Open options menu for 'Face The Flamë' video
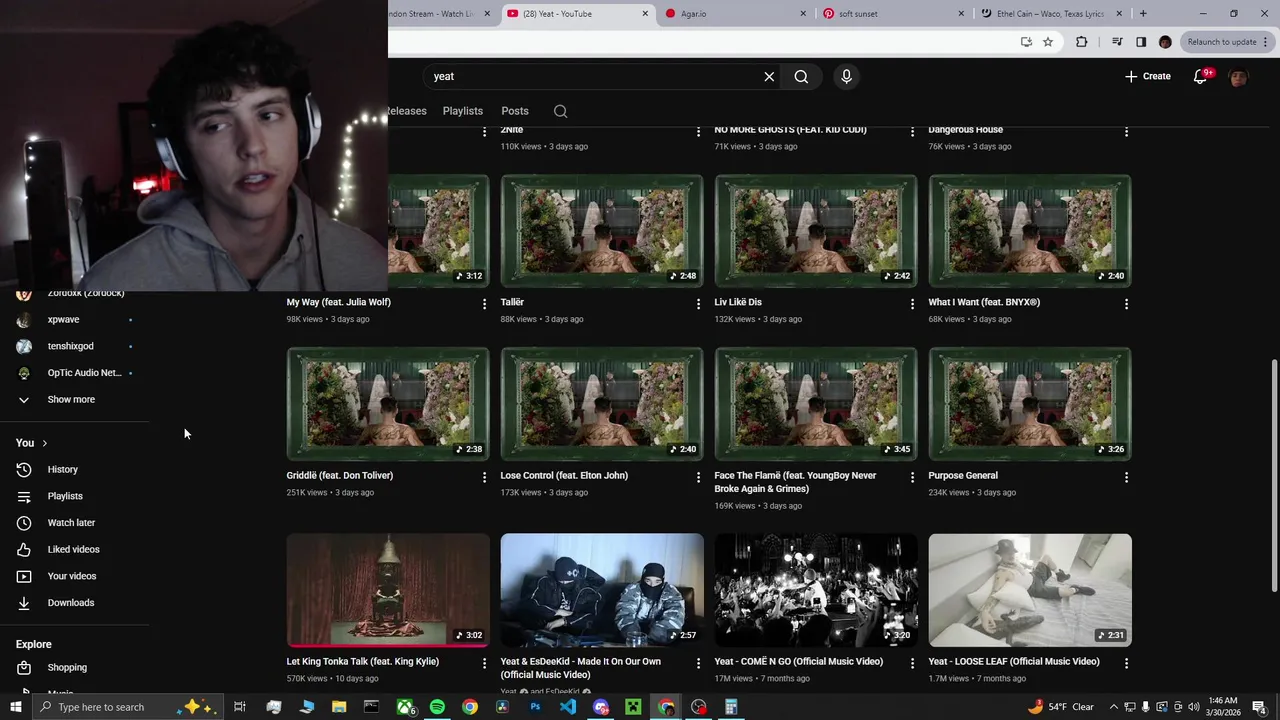Screen dimensions: 1280x720 [x=912, y=477]
